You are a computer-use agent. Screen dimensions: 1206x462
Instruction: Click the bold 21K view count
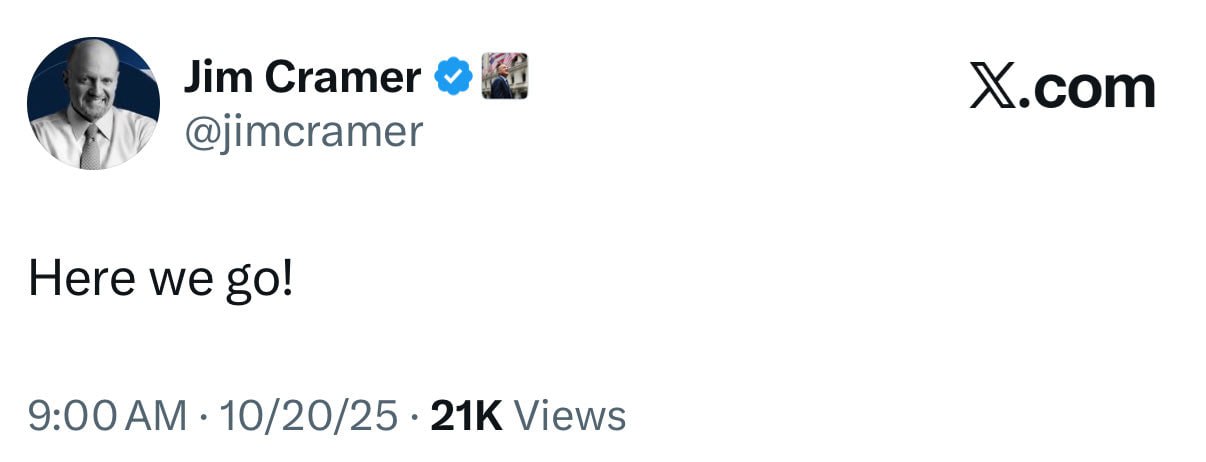click(x=466, y=416)
